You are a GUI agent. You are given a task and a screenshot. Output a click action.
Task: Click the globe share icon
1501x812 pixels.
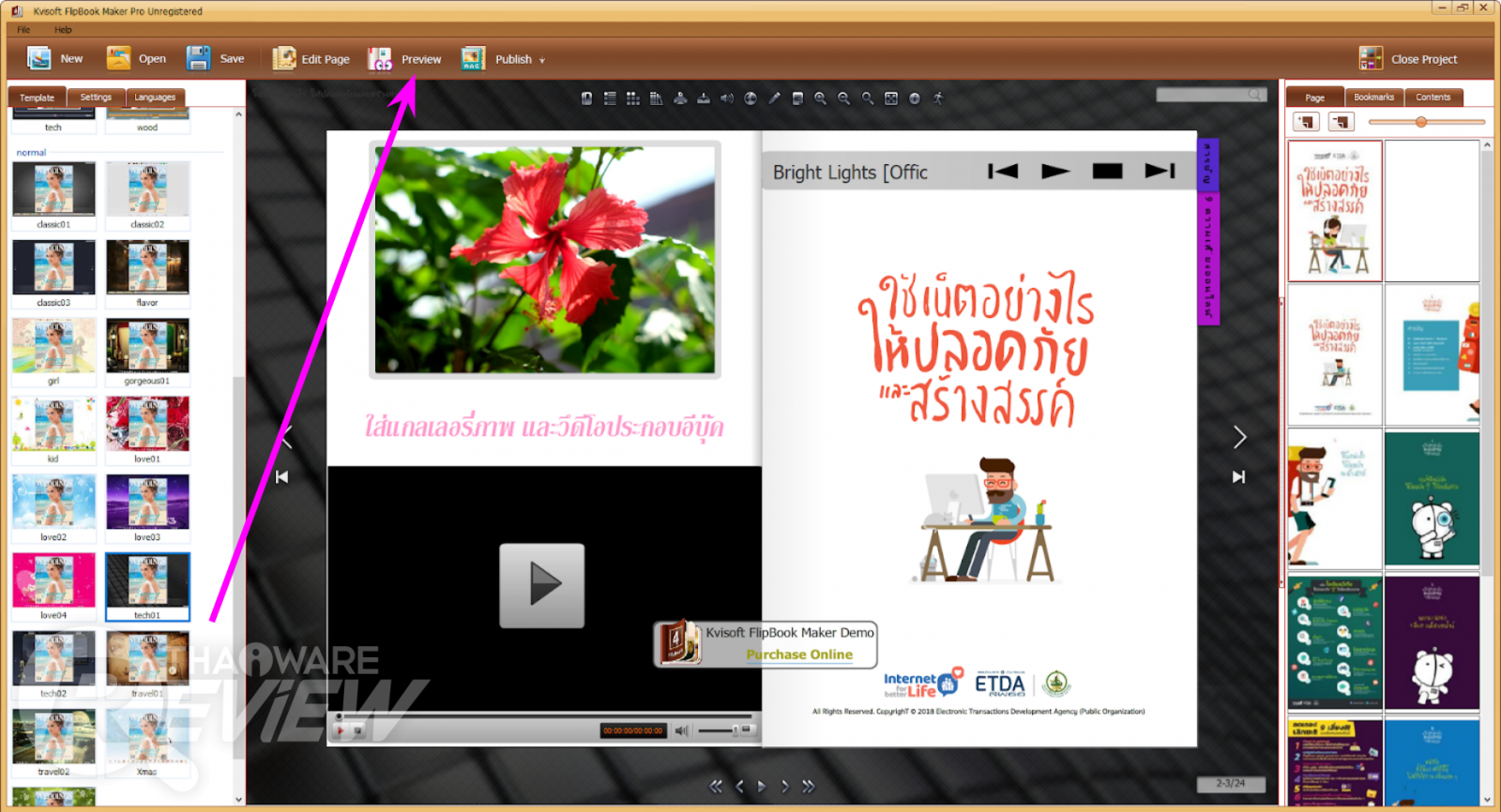(x=750, y=98)
